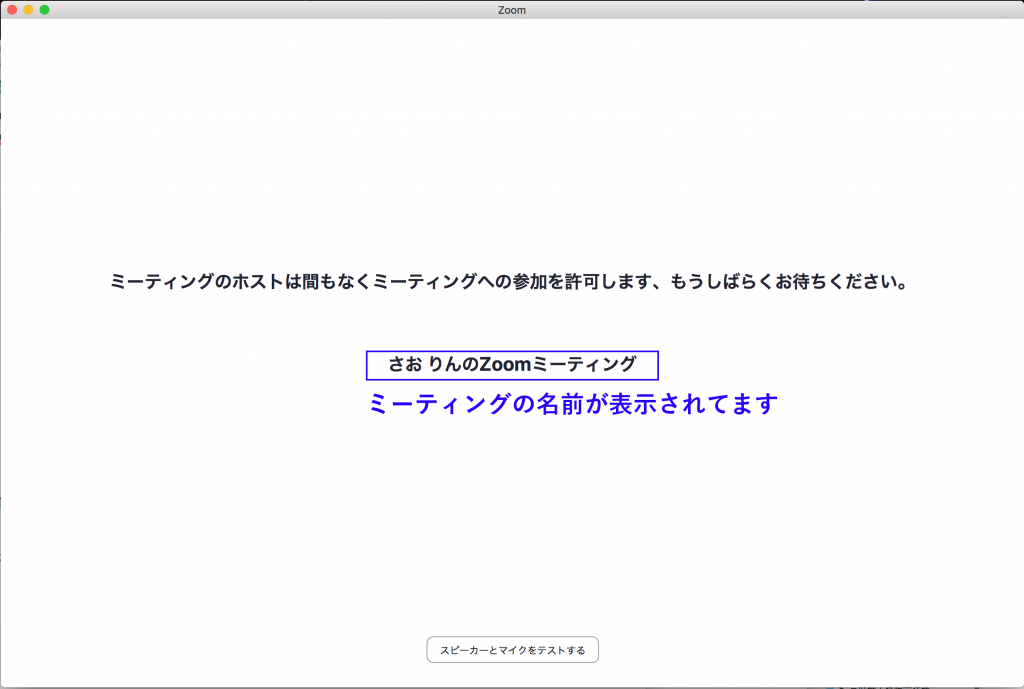Select the meeting name さお りんのZoomミーティング
The width and height of the screenshot is (1024, 689).
pyautogui.click(x=512, y=365)
